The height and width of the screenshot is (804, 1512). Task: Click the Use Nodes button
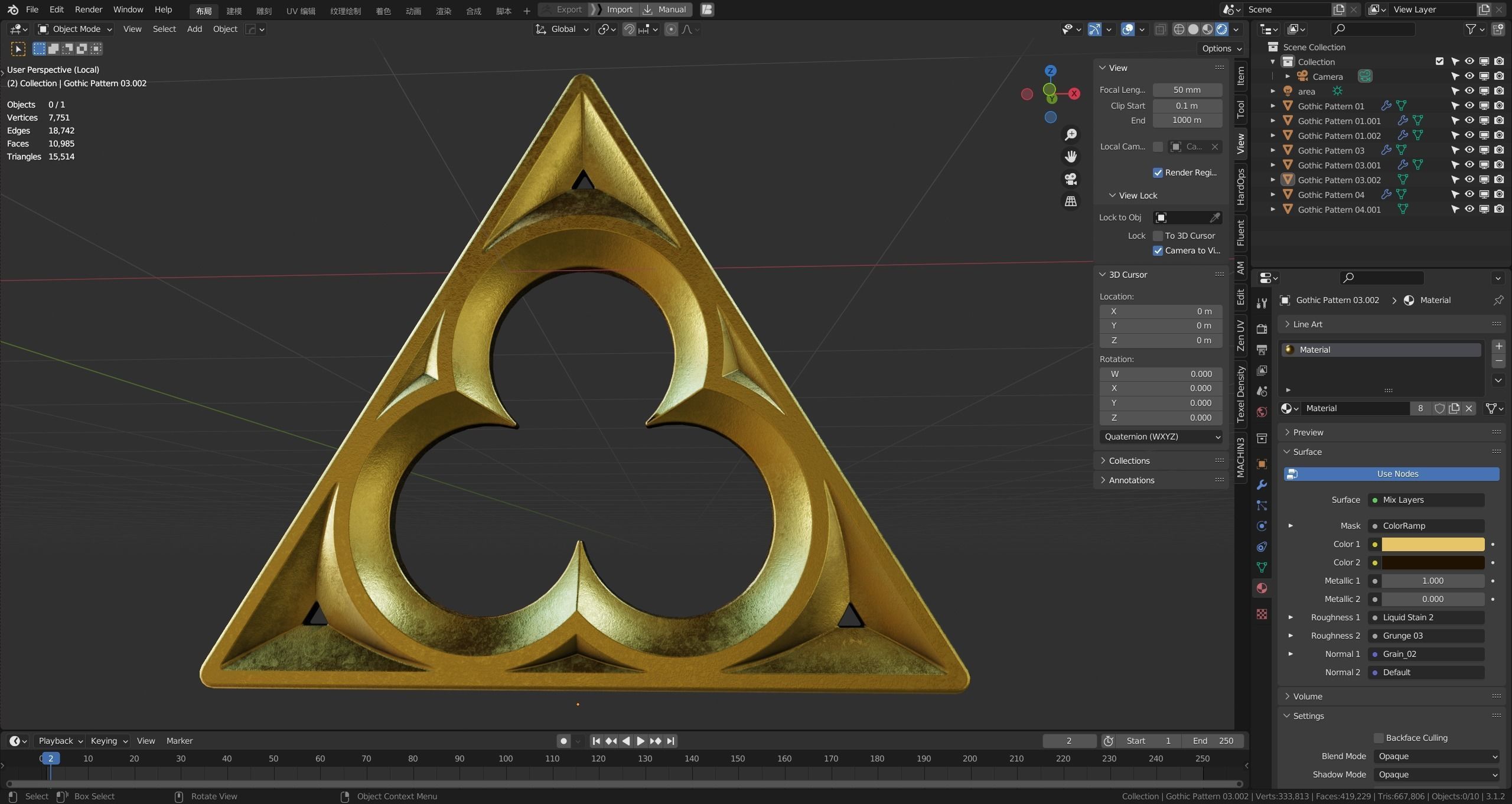(x=1392, y=474)
